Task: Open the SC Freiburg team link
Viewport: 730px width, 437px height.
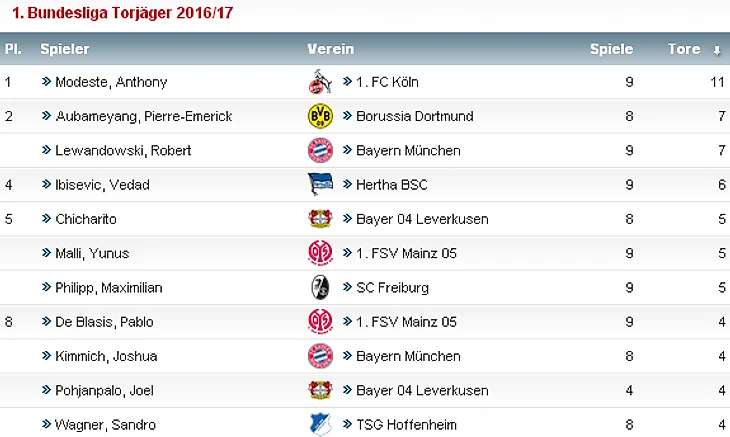Action: (392, 288)
